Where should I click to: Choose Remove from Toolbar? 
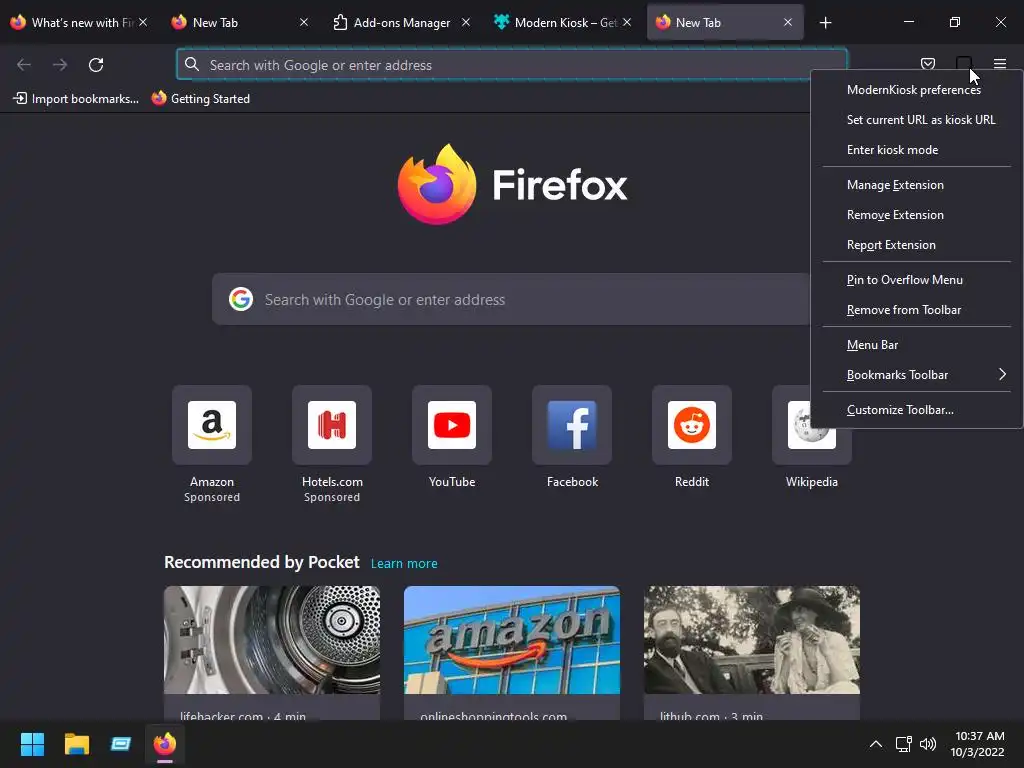(x=917, y=310)
